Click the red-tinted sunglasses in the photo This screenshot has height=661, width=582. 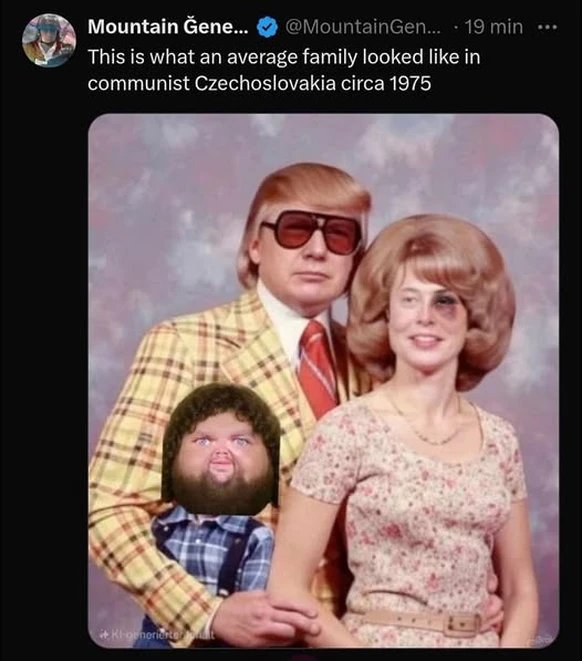(313, 232)
